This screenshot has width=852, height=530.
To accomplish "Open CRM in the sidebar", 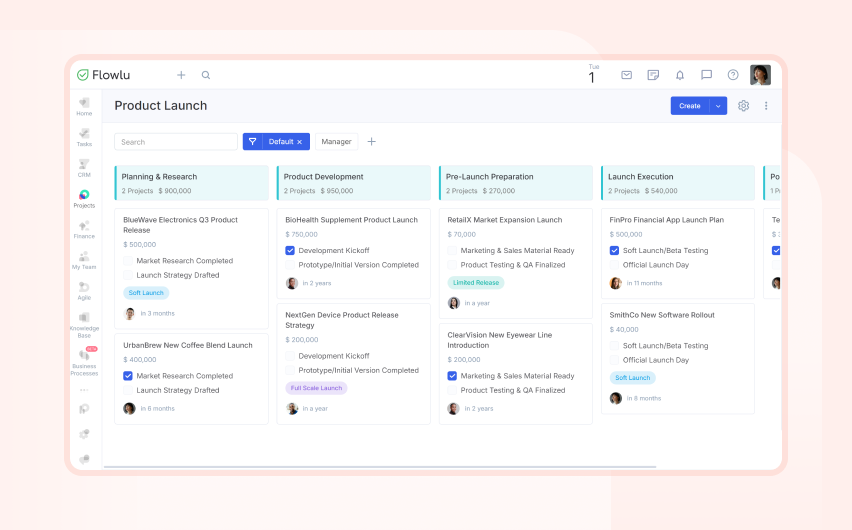I will coord(84,168).
